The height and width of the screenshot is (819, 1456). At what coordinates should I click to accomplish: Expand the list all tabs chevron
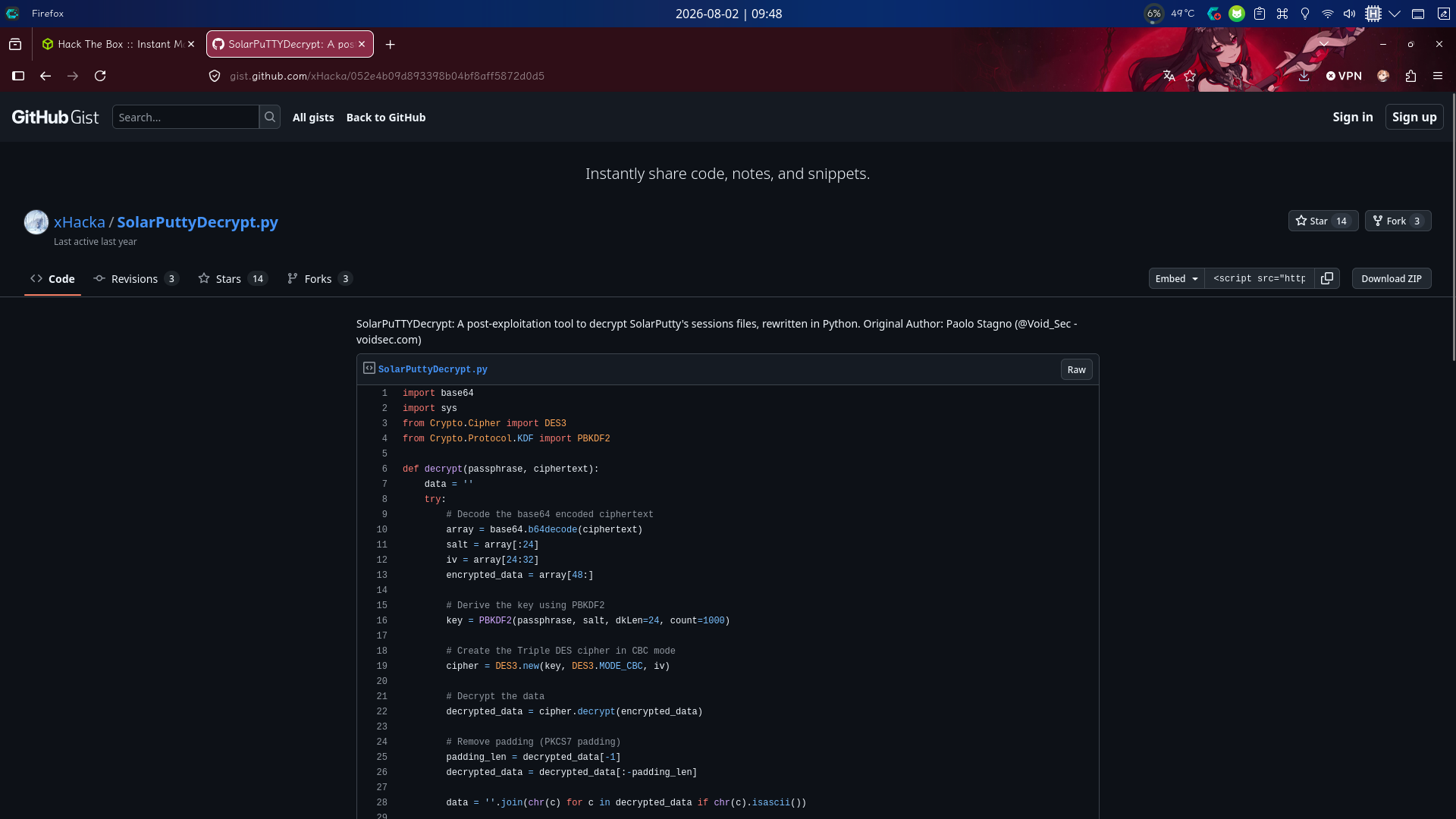(x=1323, y=44)
